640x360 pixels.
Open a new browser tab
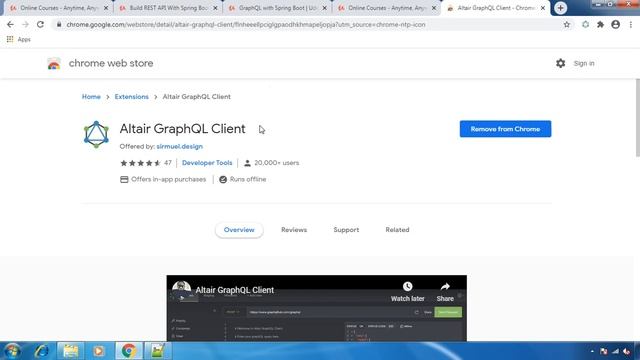(x=560, y=8)
